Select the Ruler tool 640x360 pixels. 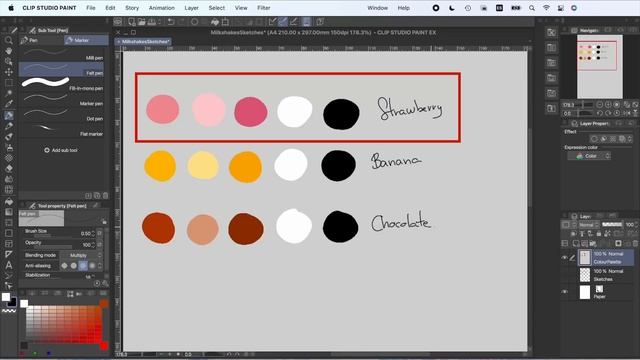(9, 254)
